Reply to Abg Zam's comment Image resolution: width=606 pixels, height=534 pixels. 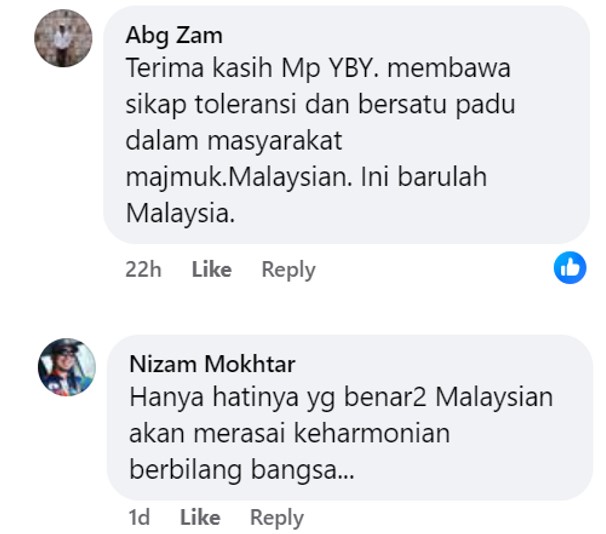click(288, 270)
